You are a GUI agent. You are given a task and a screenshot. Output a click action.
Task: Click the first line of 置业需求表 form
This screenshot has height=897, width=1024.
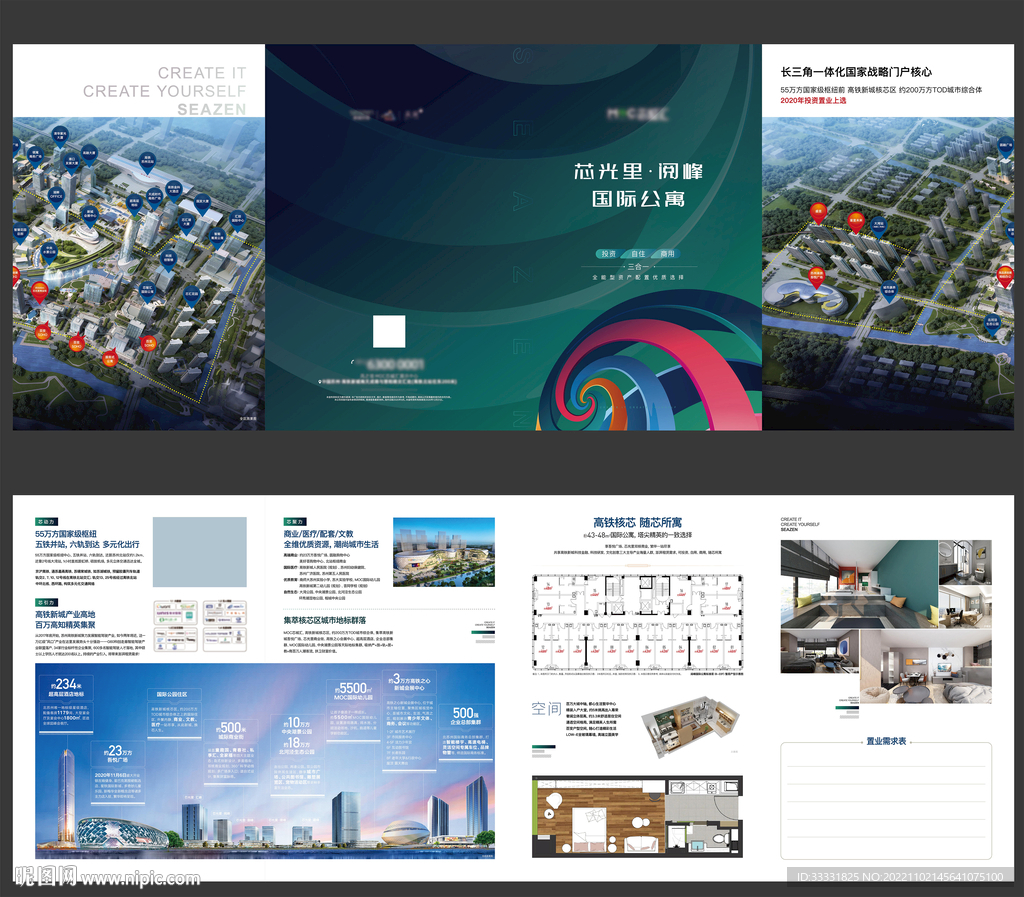tap(886, 765)
